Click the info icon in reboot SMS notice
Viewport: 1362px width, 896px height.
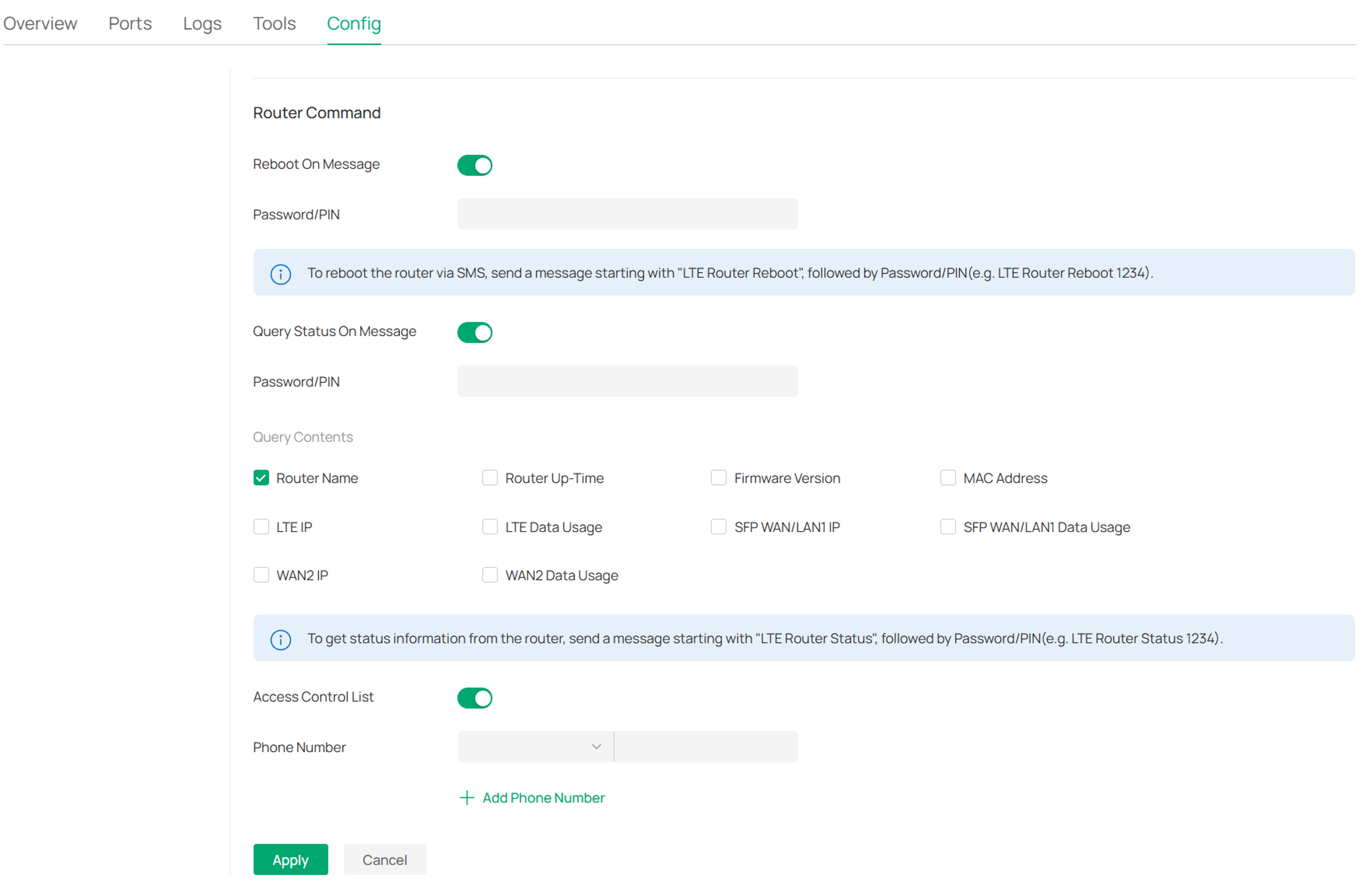coord(280,274)
